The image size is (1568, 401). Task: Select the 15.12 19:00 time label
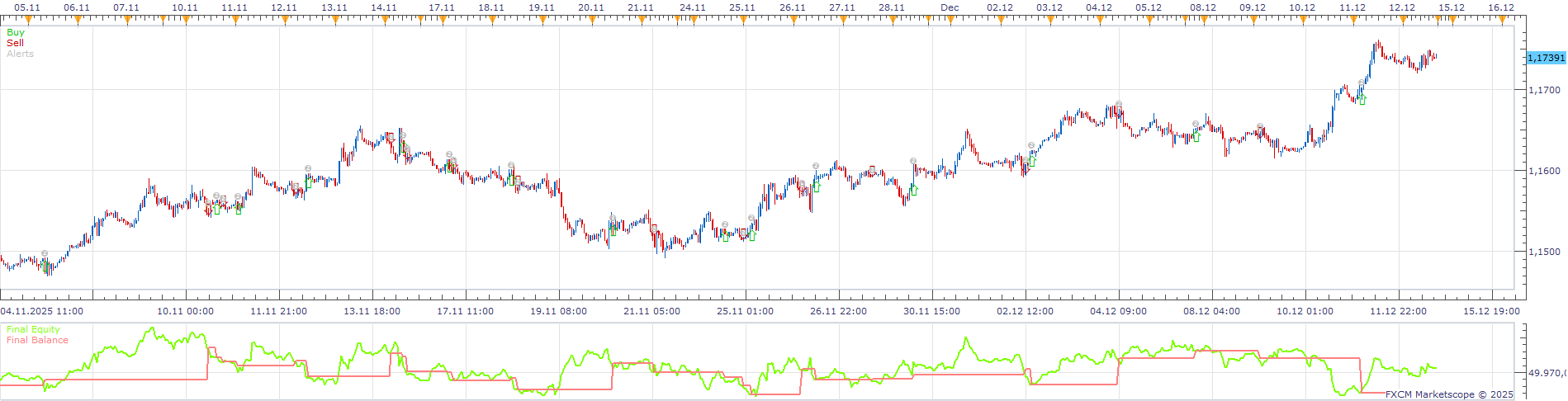pos(1492,311)
